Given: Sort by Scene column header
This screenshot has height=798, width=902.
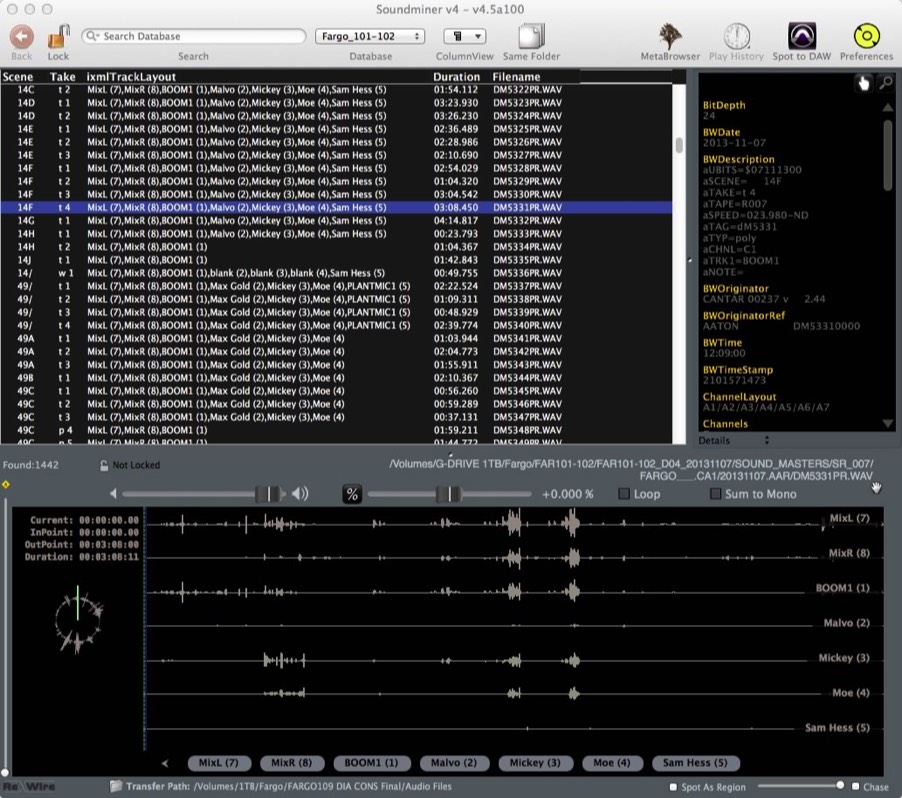Looking at the screenshot, I should (x=18, y=77).
